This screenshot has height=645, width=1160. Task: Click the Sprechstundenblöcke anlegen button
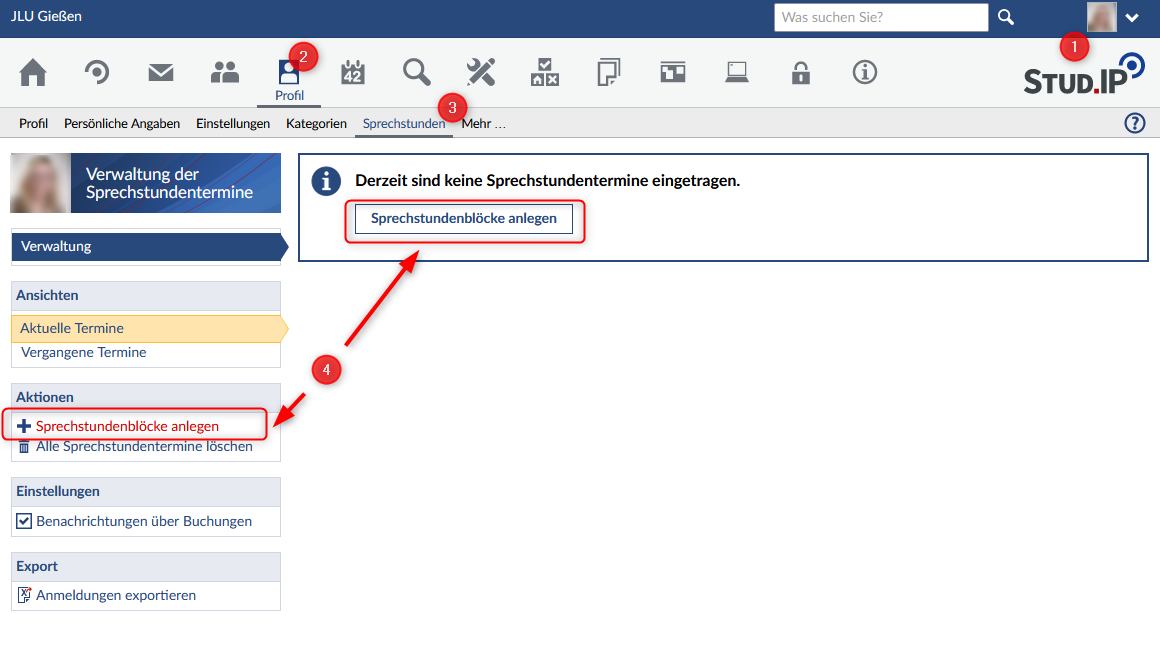click(464, 218)
